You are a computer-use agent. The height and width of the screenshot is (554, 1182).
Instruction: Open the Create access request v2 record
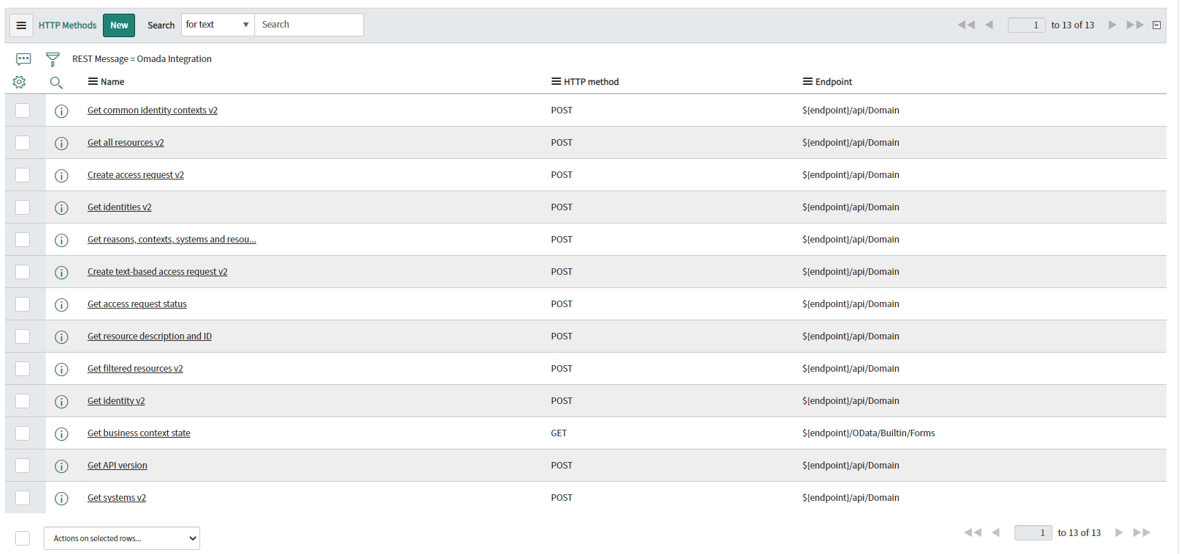[136, 175]
